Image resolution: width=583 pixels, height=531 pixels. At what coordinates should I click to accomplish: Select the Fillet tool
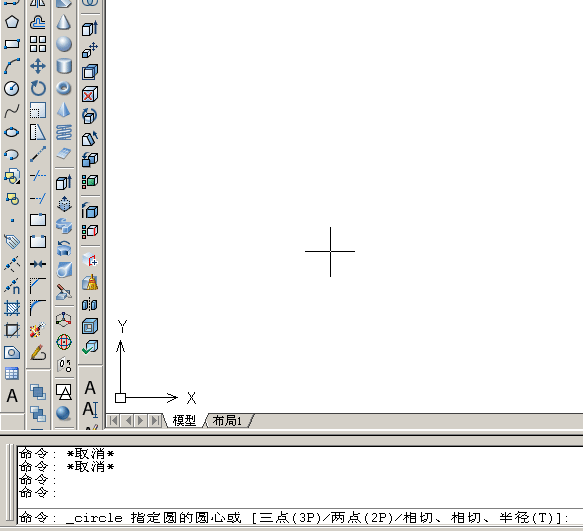(x=38, y=308)
